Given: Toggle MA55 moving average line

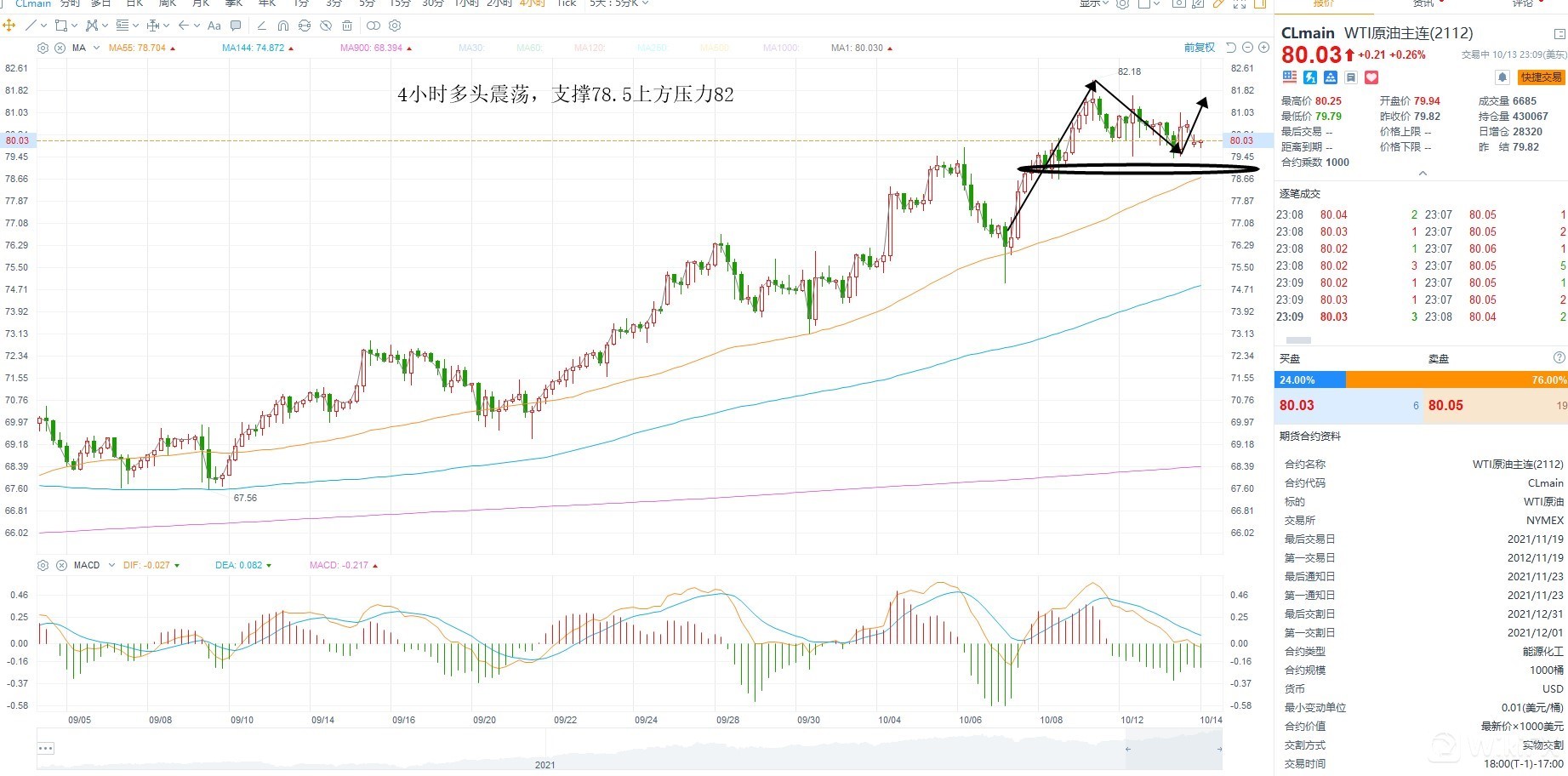Looking at the screenshot, I should click(x=138, y=48).
